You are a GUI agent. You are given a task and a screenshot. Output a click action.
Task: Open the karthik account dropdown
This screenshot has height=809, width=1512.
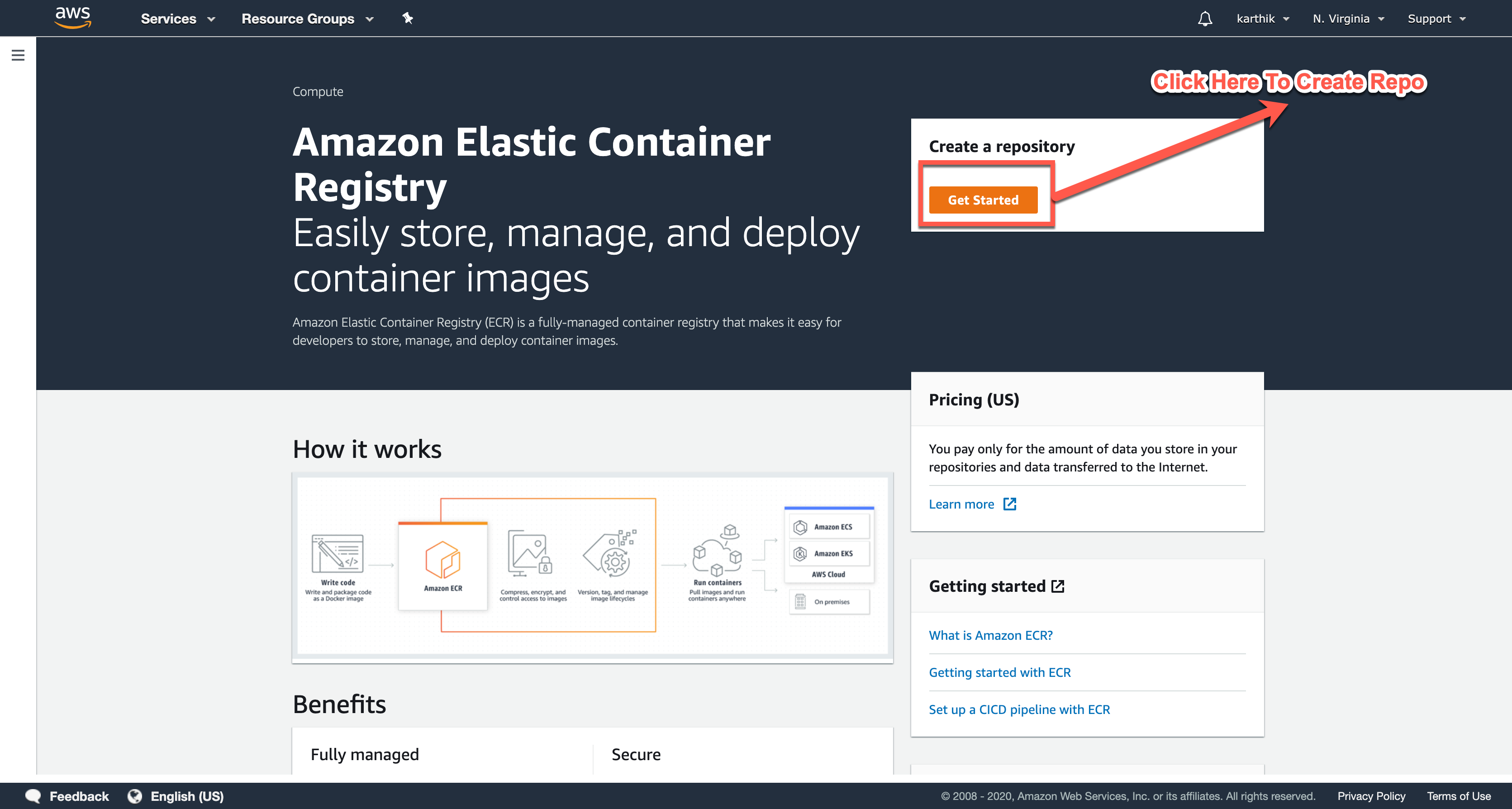1263,19
